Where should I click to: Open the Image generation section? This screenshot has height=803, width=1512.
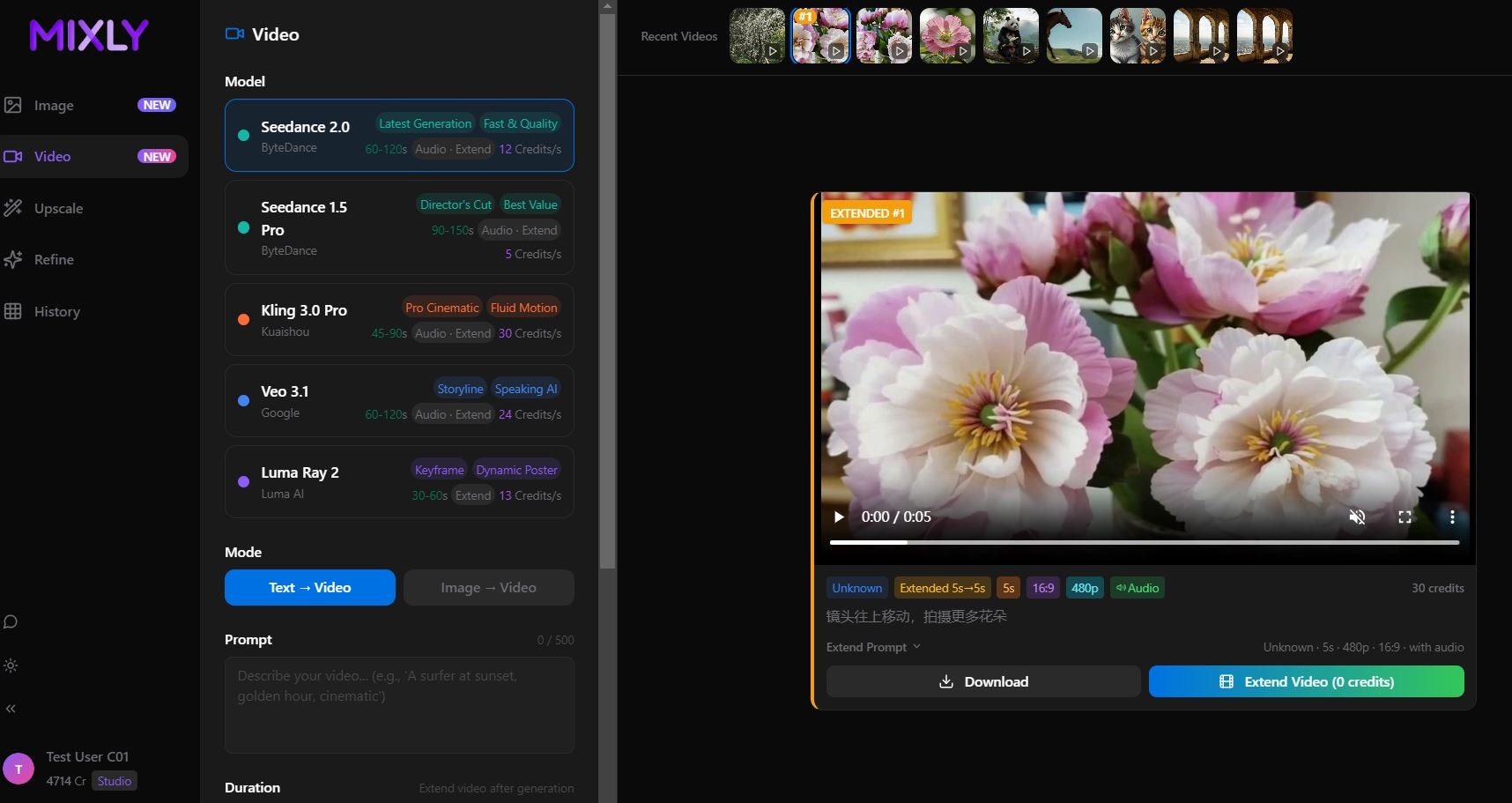[x=53, y=105]
